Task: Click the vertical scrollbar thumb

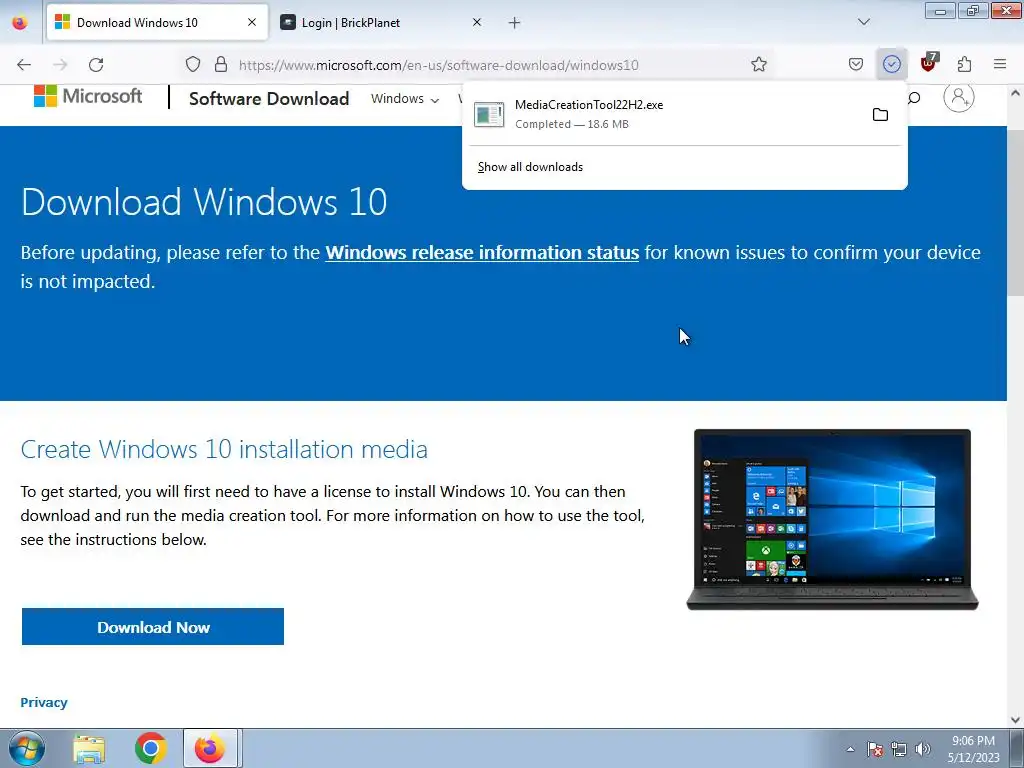Action: pos(1016,212)
